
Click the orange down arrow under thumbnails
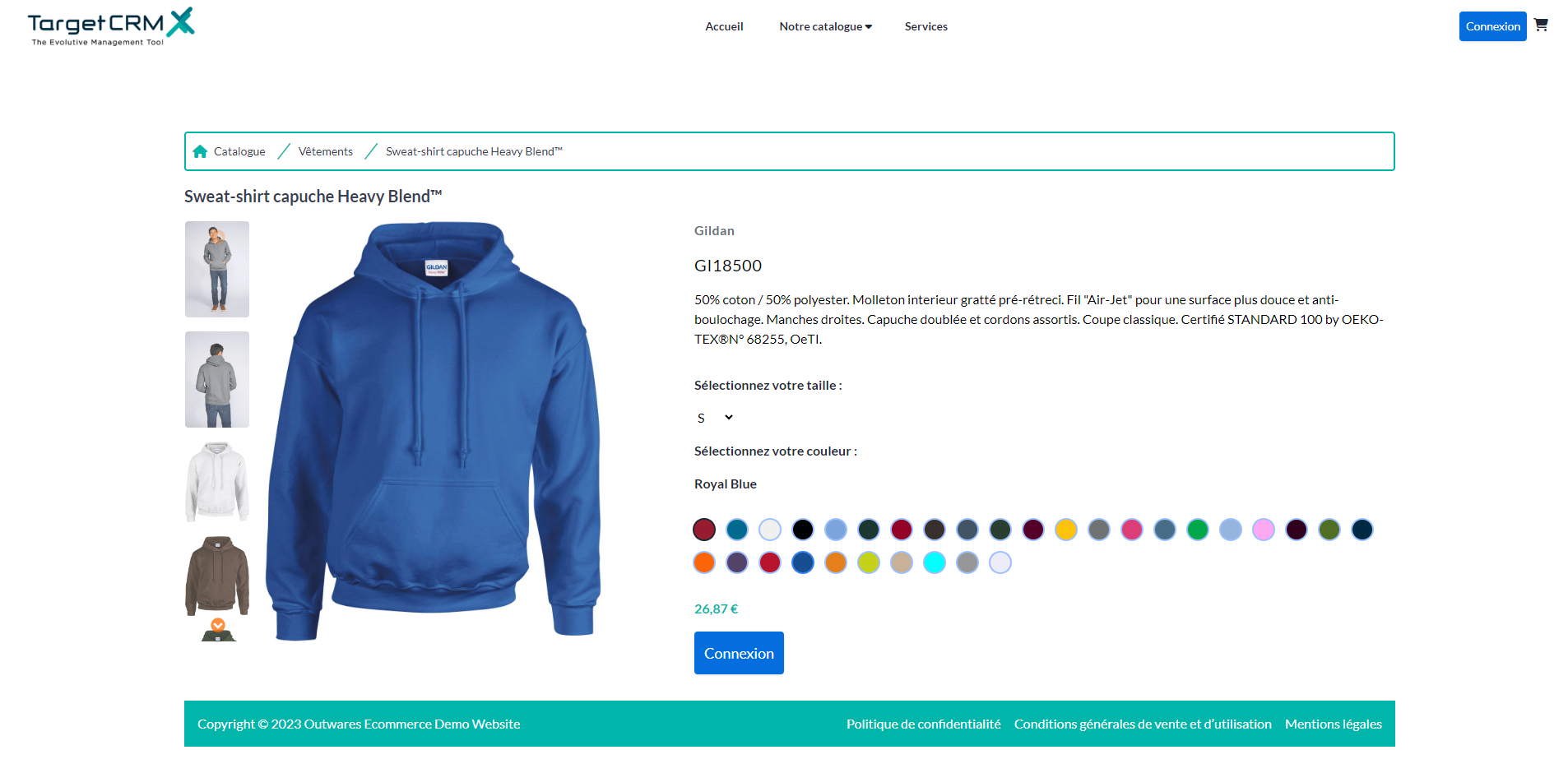(218, 625)
